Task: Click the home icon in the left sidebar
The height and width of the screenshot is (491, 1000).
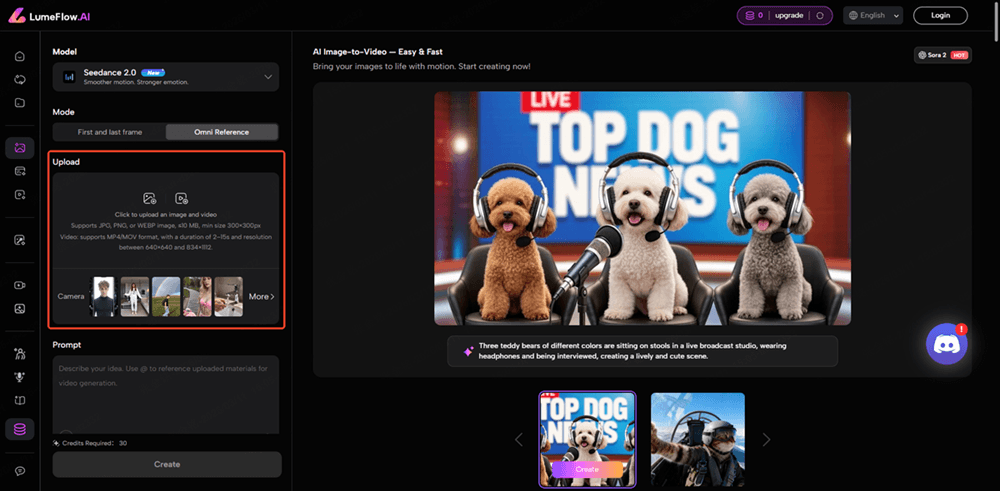Action: (x=20, y=56)
